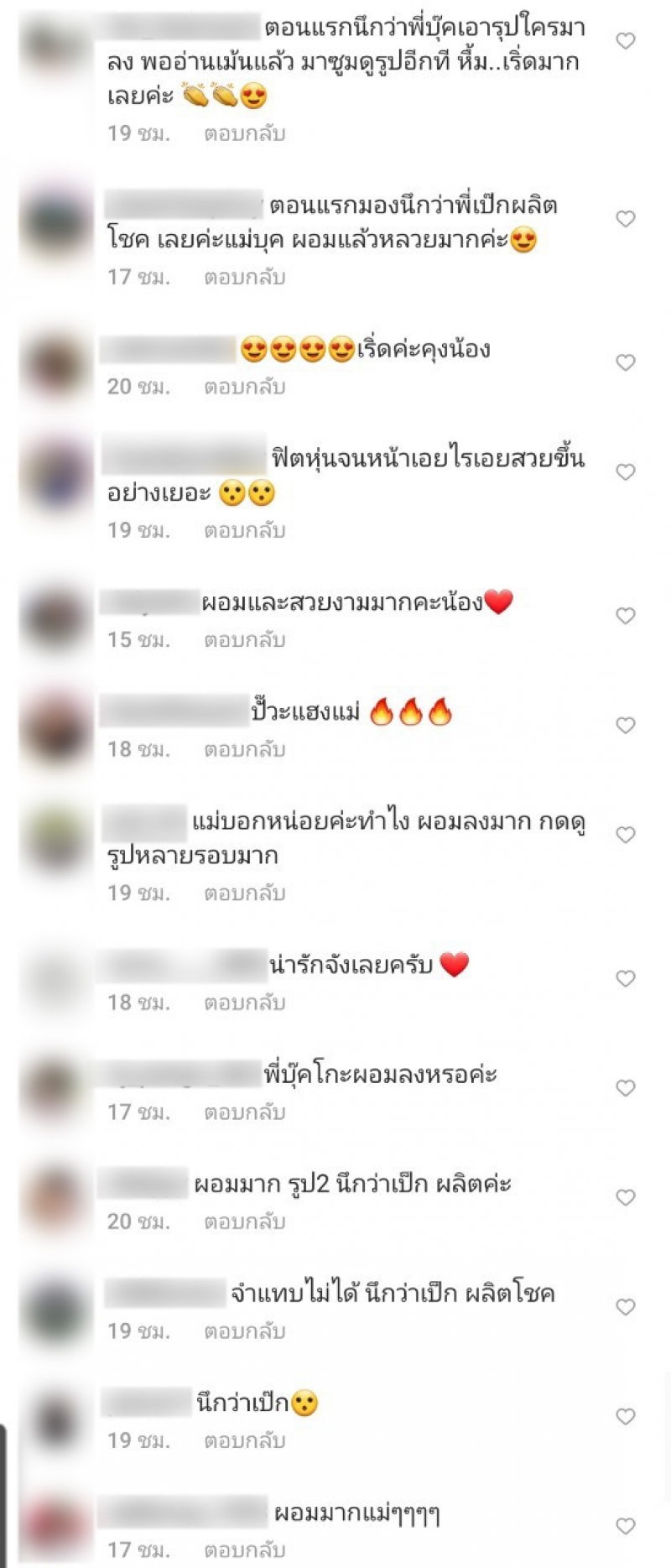Tap heart on the เป๊กผลิตโชค เลยค่ะแม่บุค comment
This screenshot has height=1568, width=671.
626,219
